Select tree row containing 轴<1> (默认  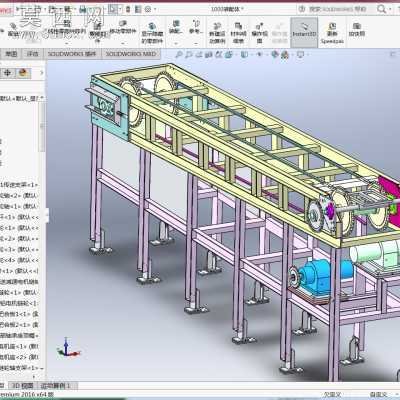[19, 206]
